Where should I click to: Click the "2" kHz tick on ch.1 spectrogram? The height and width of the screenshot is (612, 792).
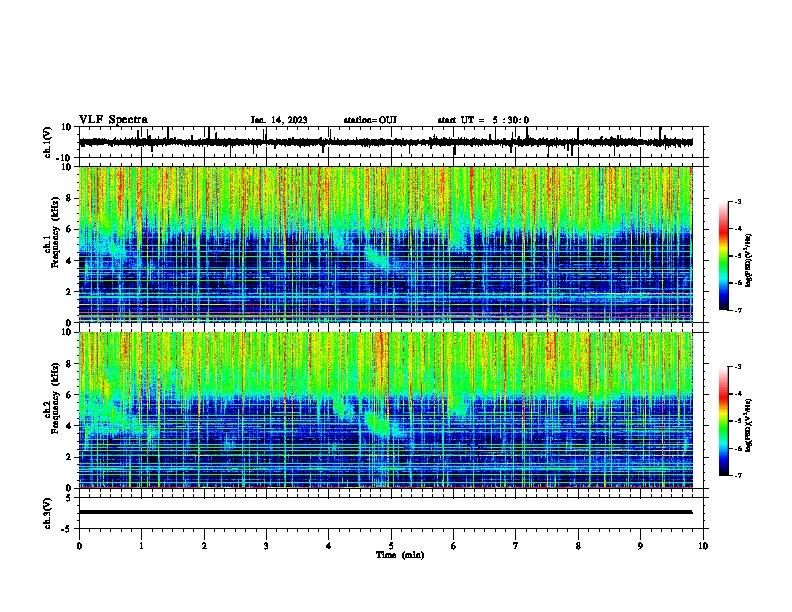click(x=69, y=292)
